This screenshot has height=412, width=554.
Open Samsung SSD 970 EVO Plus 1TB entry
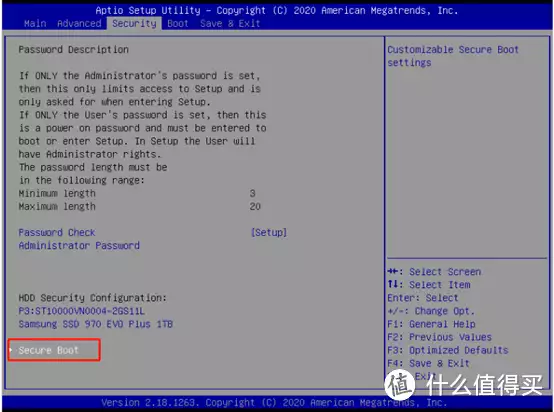coord(96,324)
